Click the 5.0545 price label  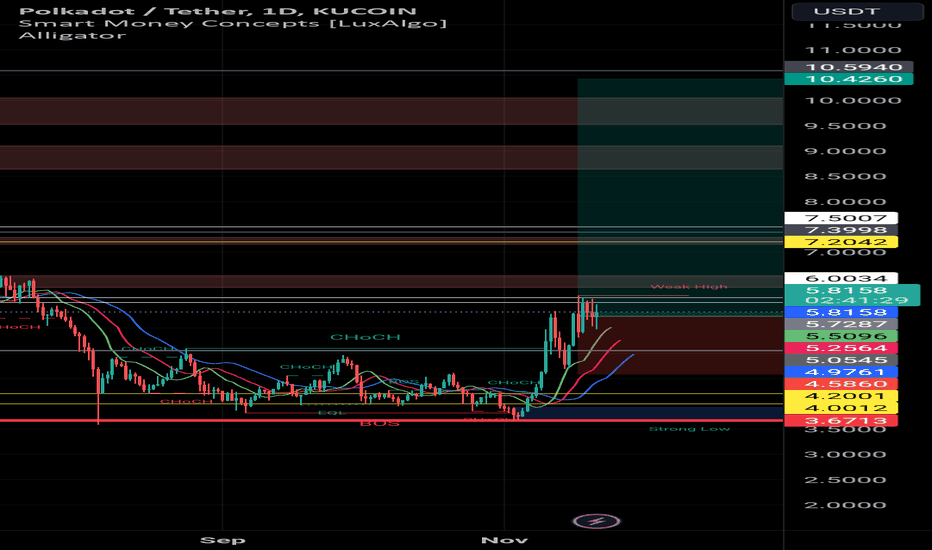click(x=841, y=360)
